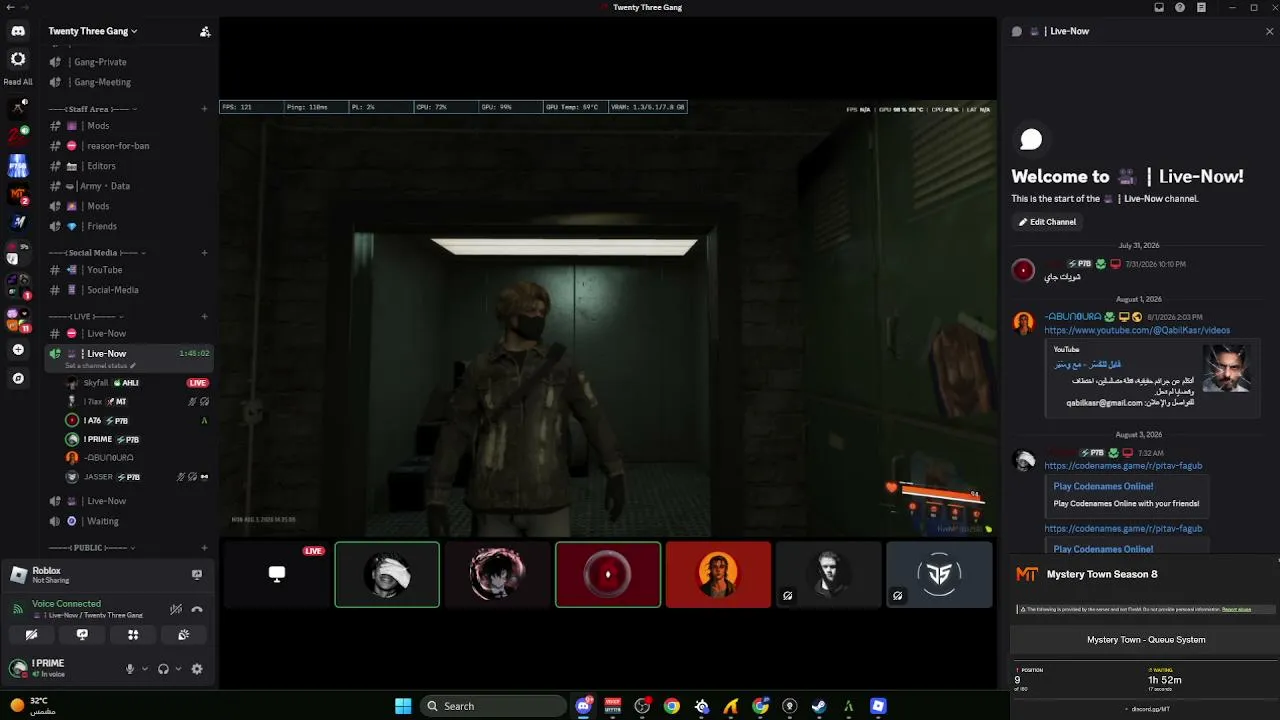Click the ! PRIME user avatar in user panel
This screenshot has height=720, width=1280.
(18, 668)
